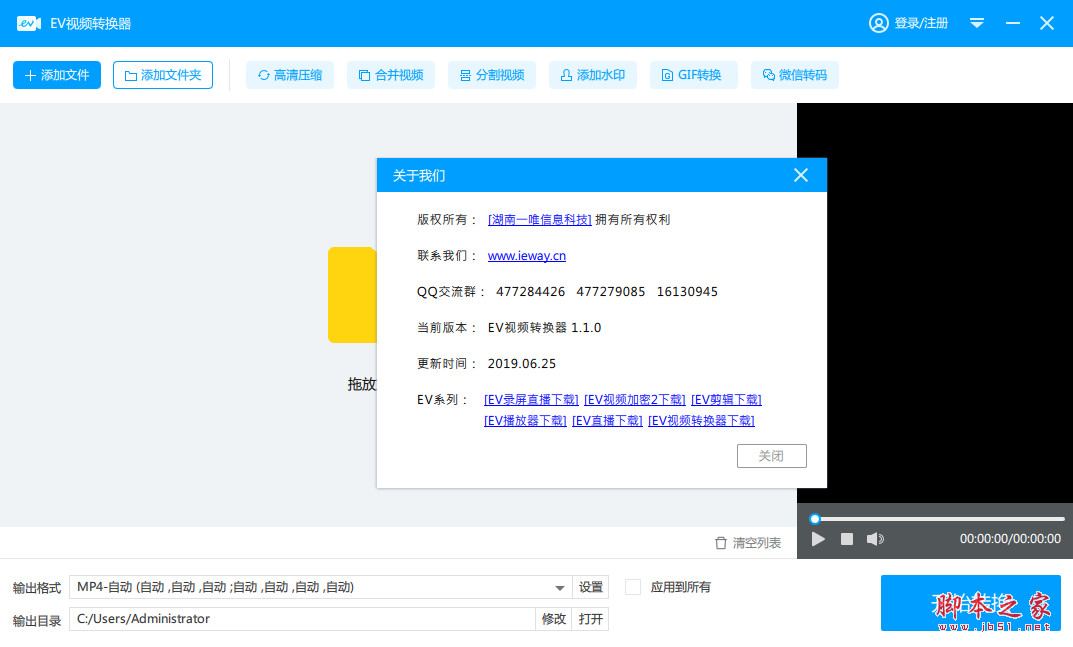Image resolution: width=1073 pixels, height=647 pixels.
Task: Launch the GIF转换 converter
Action: tap(693, 74)
